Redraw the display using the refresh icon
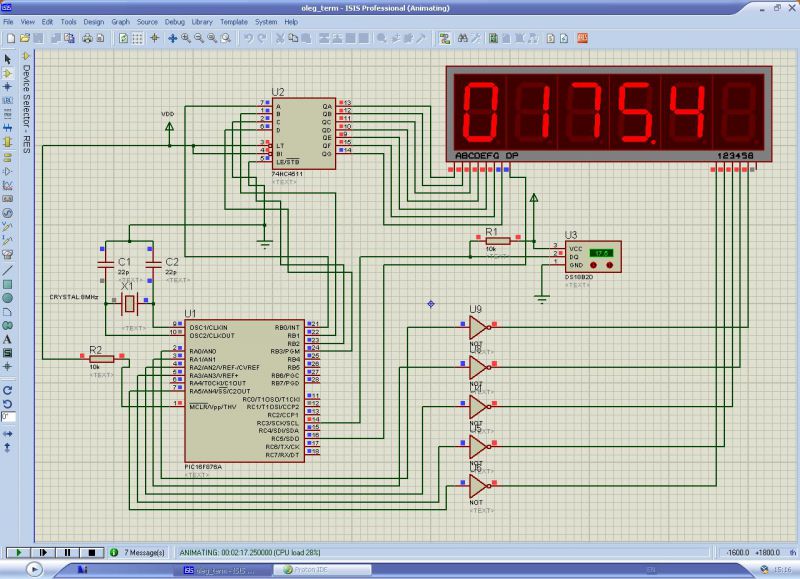800x579 pixels. (123, 38)
